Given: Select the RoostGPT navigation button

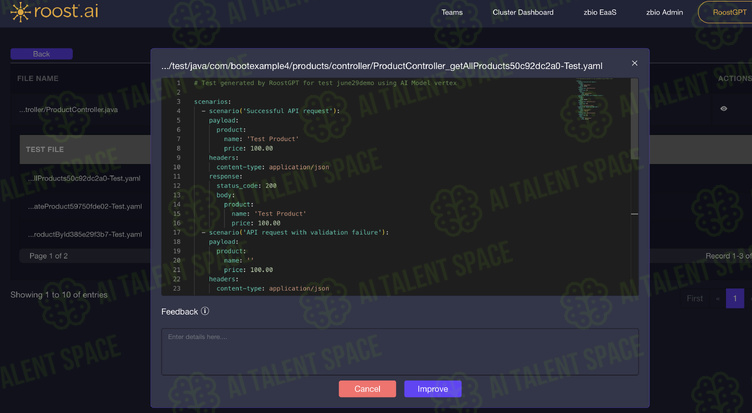Looking at the screenshot, I should [x=728, y=12].
